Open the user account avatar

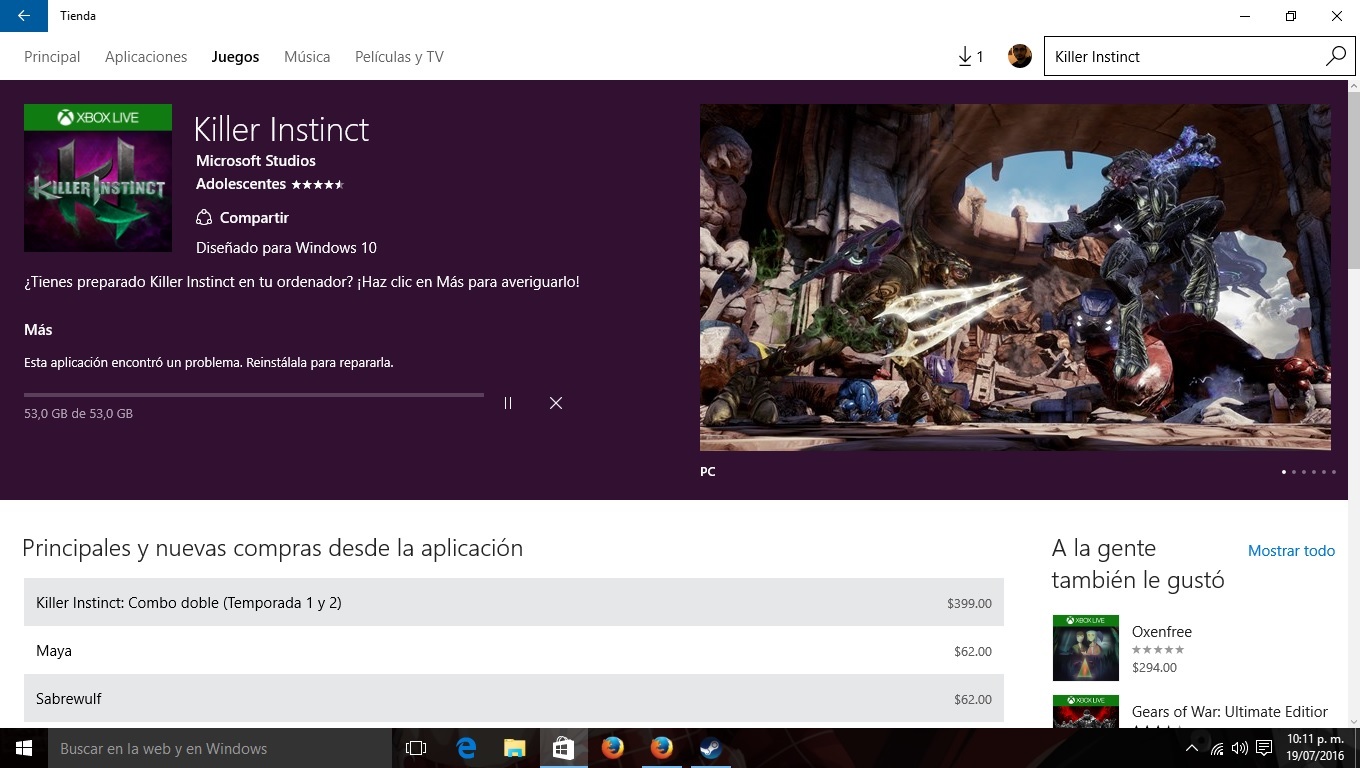[x=1020, y=56]
